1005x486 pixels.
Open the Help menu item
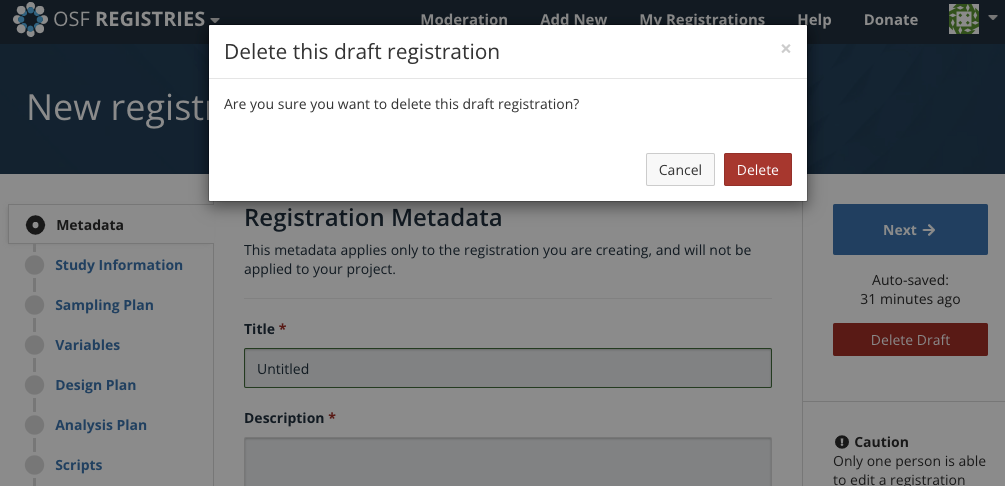(814, 19)
